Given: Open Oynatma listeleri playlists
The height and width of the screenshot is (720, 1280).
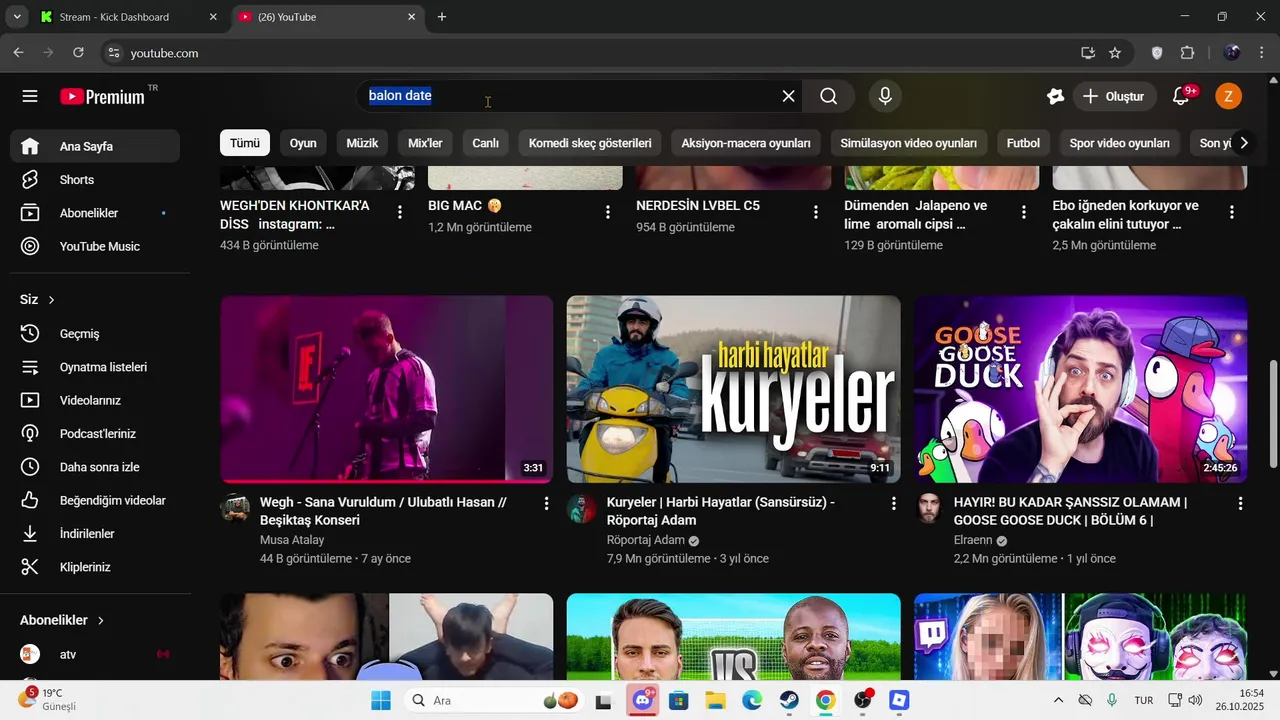Looking at the screenshot, I should (x=95, y=367).
